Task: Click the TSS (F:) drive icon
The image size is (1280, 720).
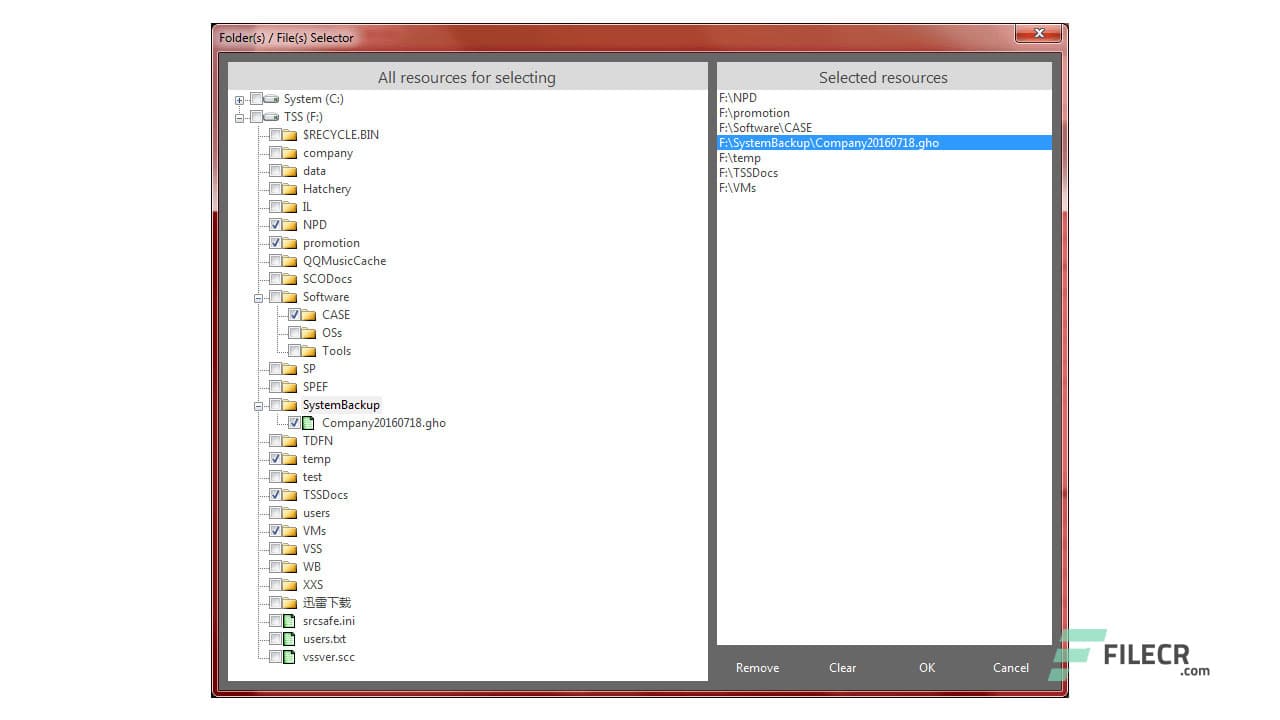Action: pos(271,116)
